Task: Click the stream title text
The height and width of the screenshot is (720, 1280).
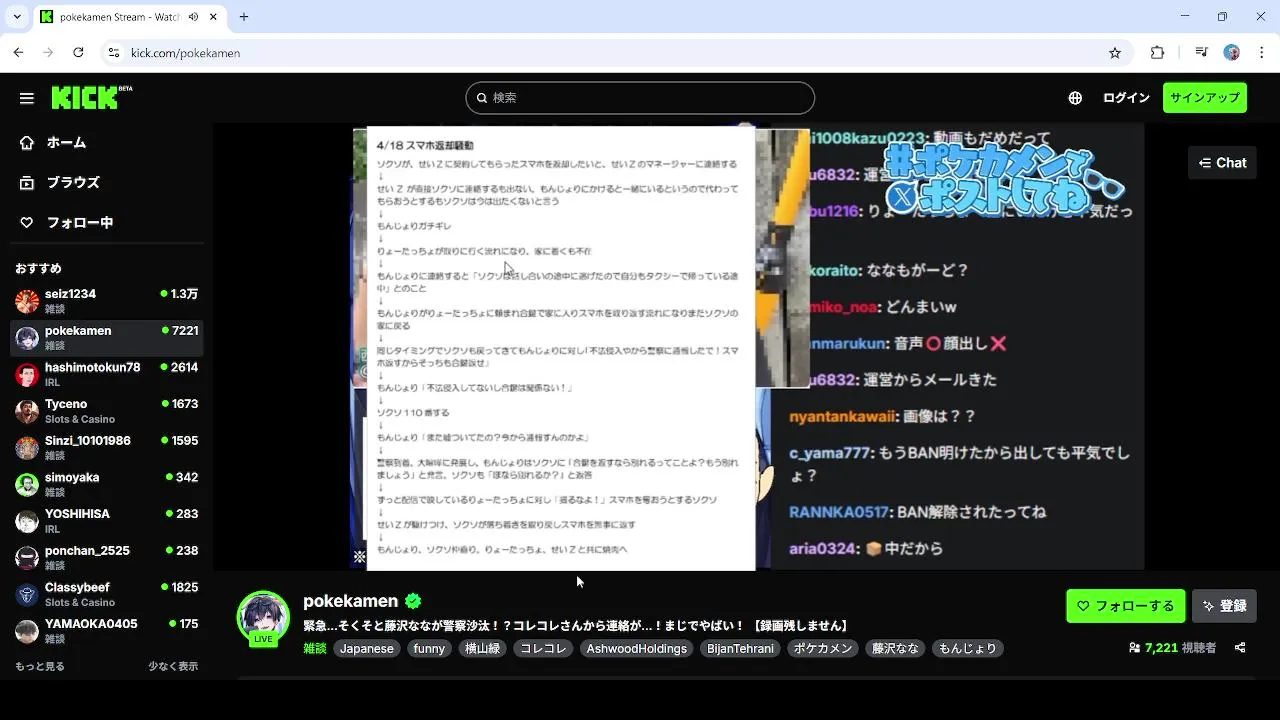Action: pos(577,626)
